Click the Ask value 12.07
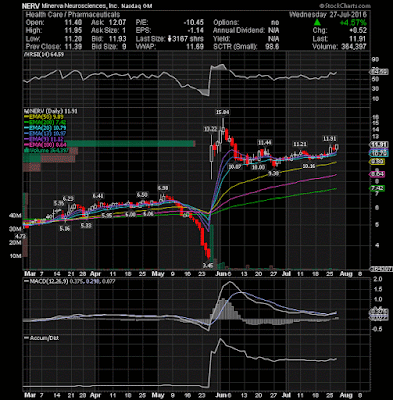Viewport: 393px width, 400px height. coord(118,23)
